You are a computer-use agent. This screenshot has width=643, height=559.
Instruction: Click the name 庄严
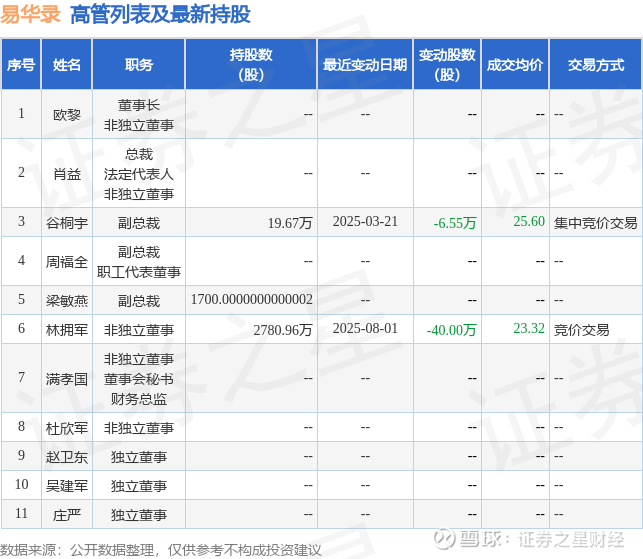pyautogui.click(x=67, y=515)
